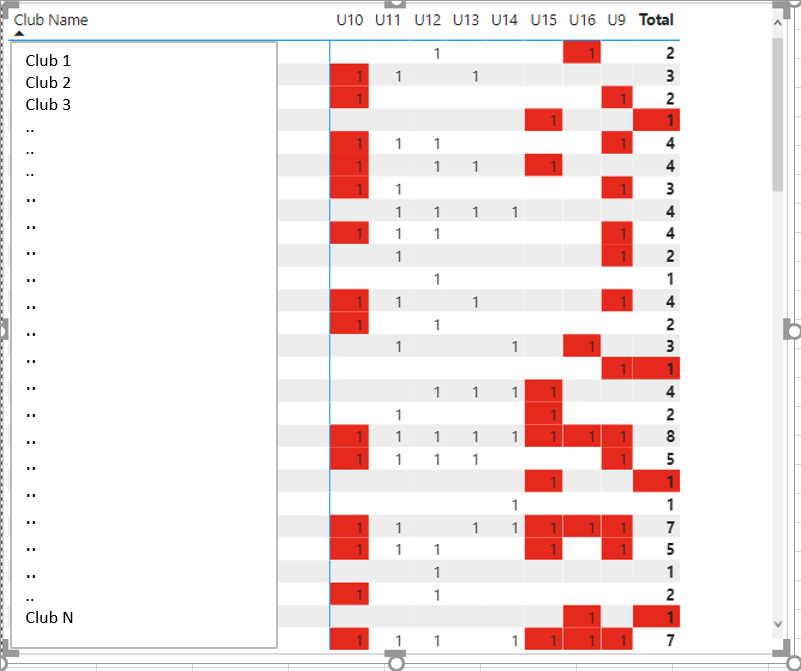Click the top right corner handle

click(782, 7)
